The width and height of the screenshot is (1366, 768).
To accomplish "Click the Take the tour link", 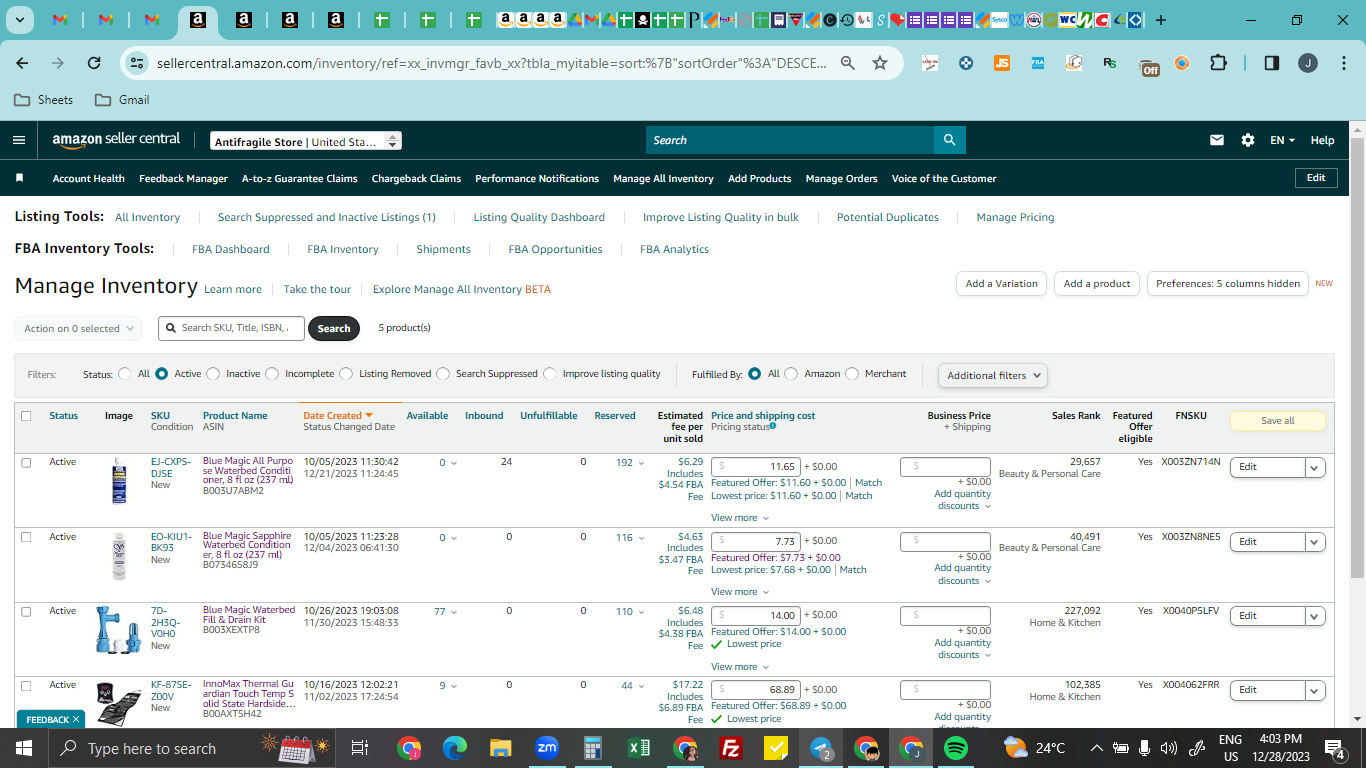I will point(317,289).
